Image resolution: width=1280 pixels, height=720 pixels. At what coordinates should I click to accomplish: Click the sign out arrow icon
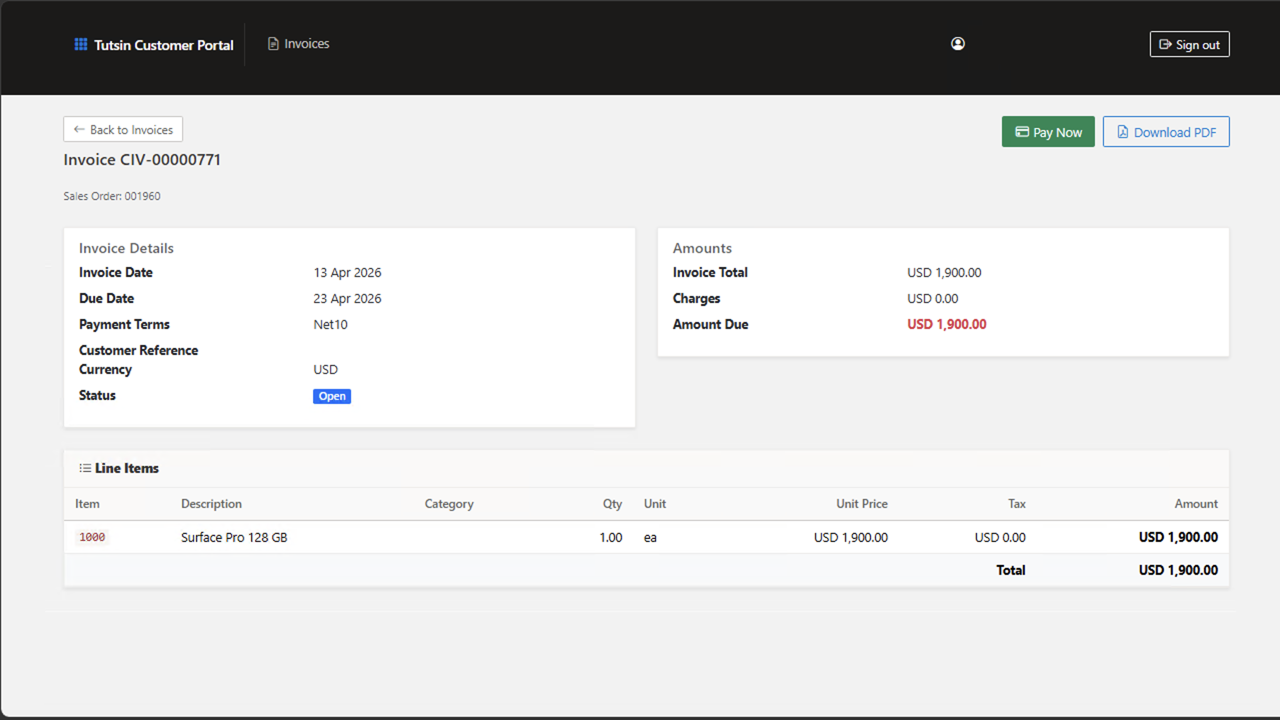[1166, 43]
